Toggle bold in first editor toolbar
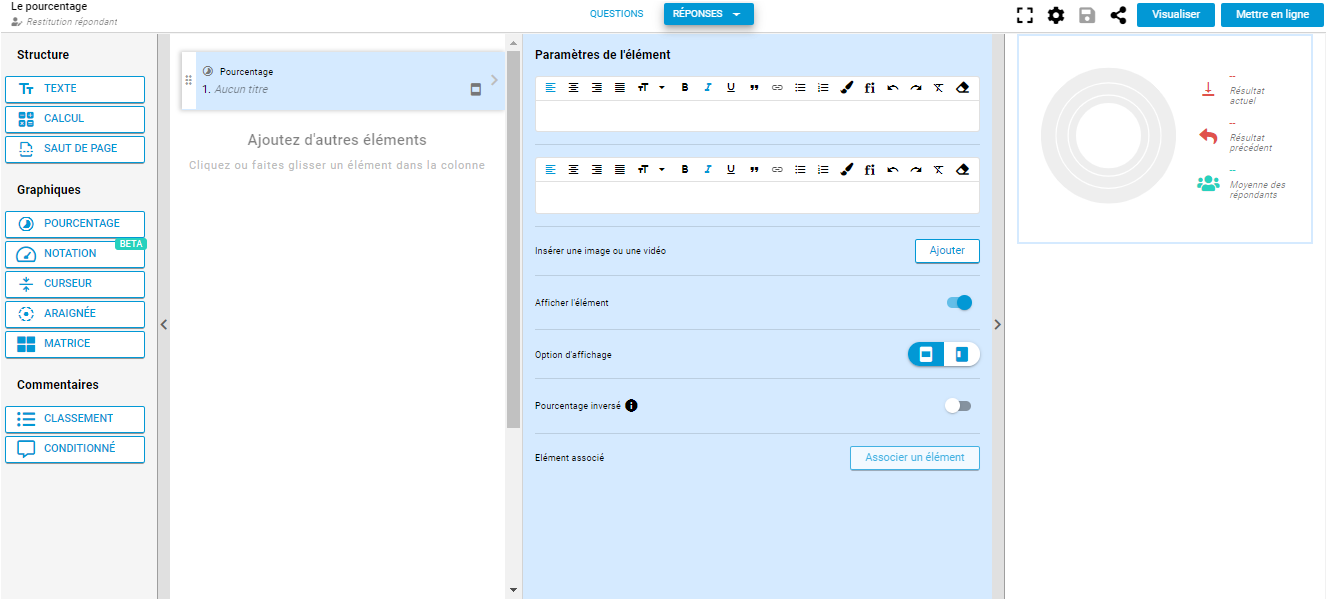Viewport: 1327px width, 600px height. [685, 87]
